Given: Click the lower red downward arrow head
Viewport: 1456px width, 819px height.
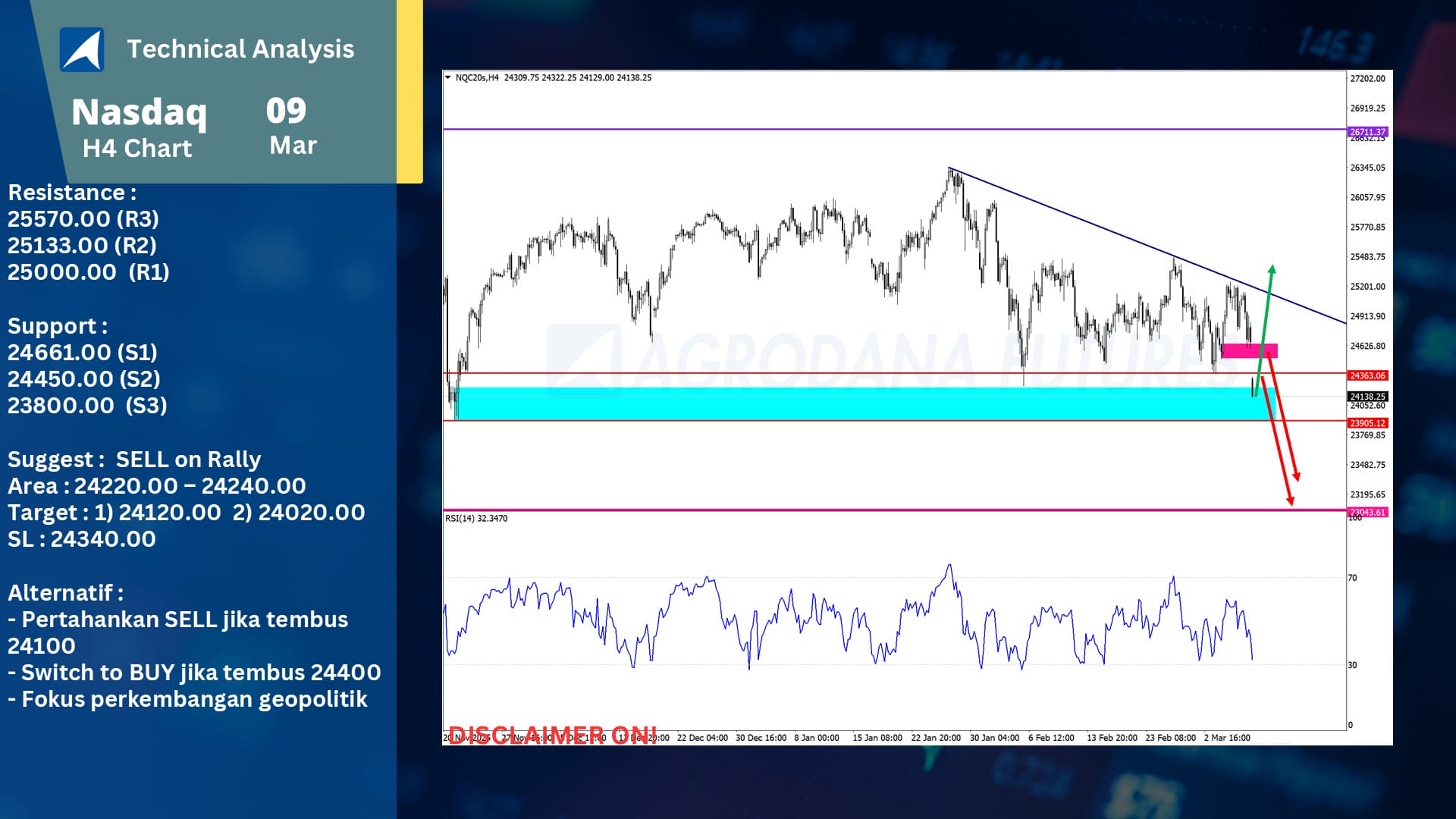Looking at the screenshot, I should tap(1290, 500).
